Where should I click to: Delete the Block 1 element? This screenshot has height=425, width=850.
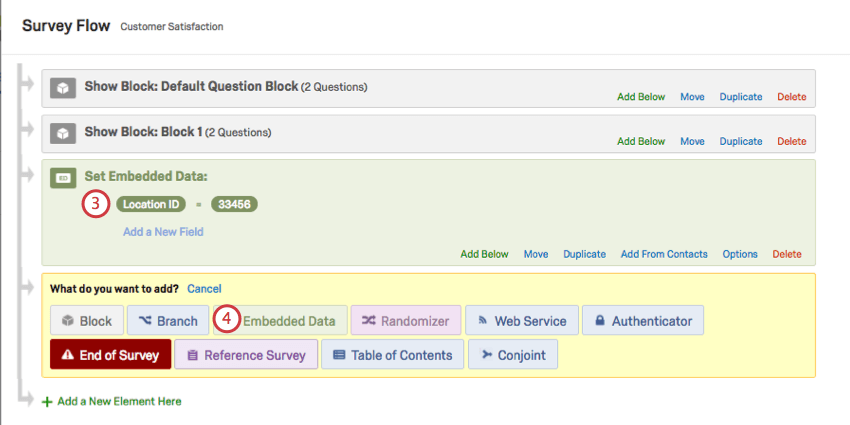pos(791,142)
